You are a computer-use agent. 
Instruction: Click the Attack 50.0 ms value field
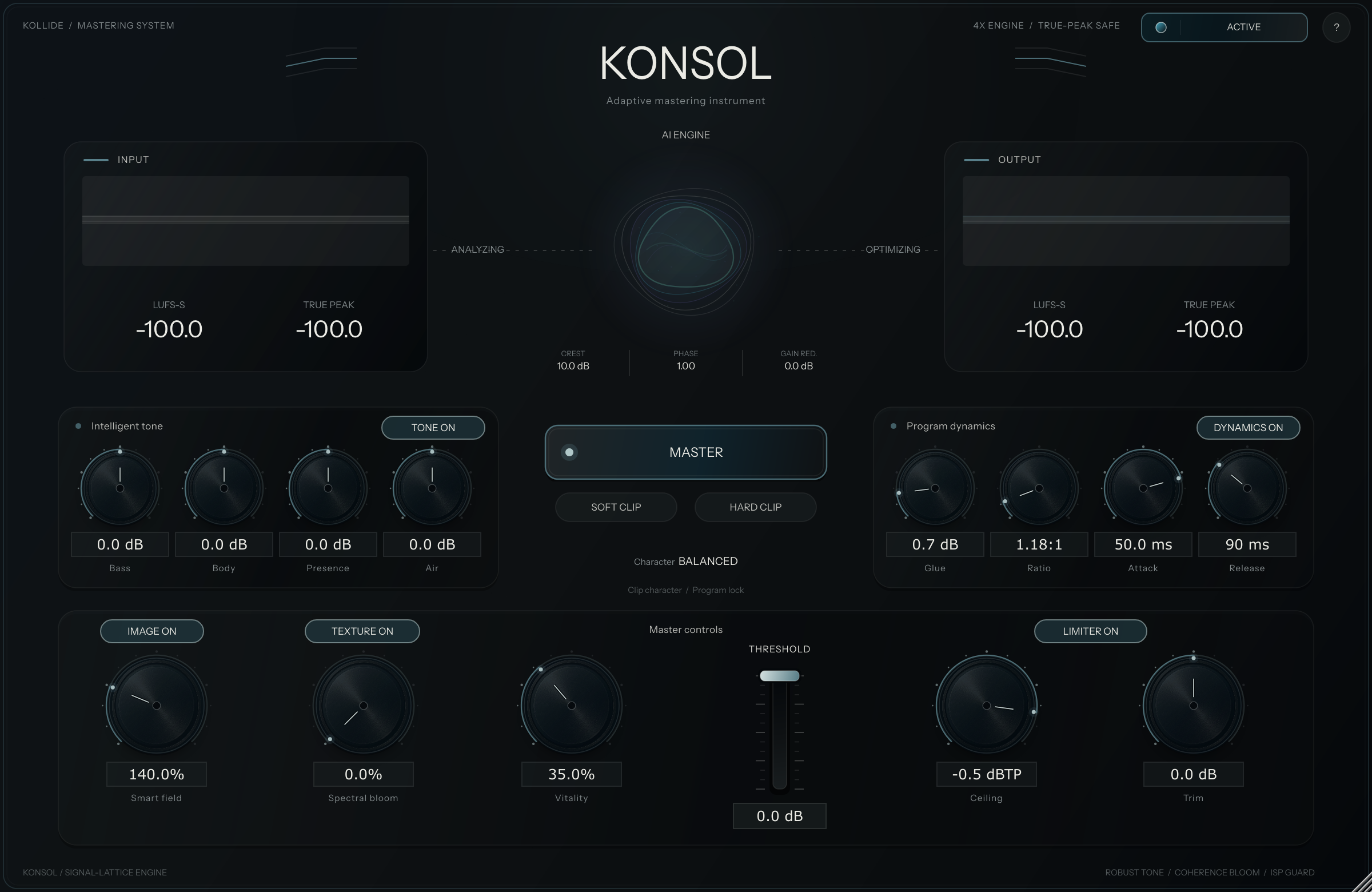tap(1143, 544)
